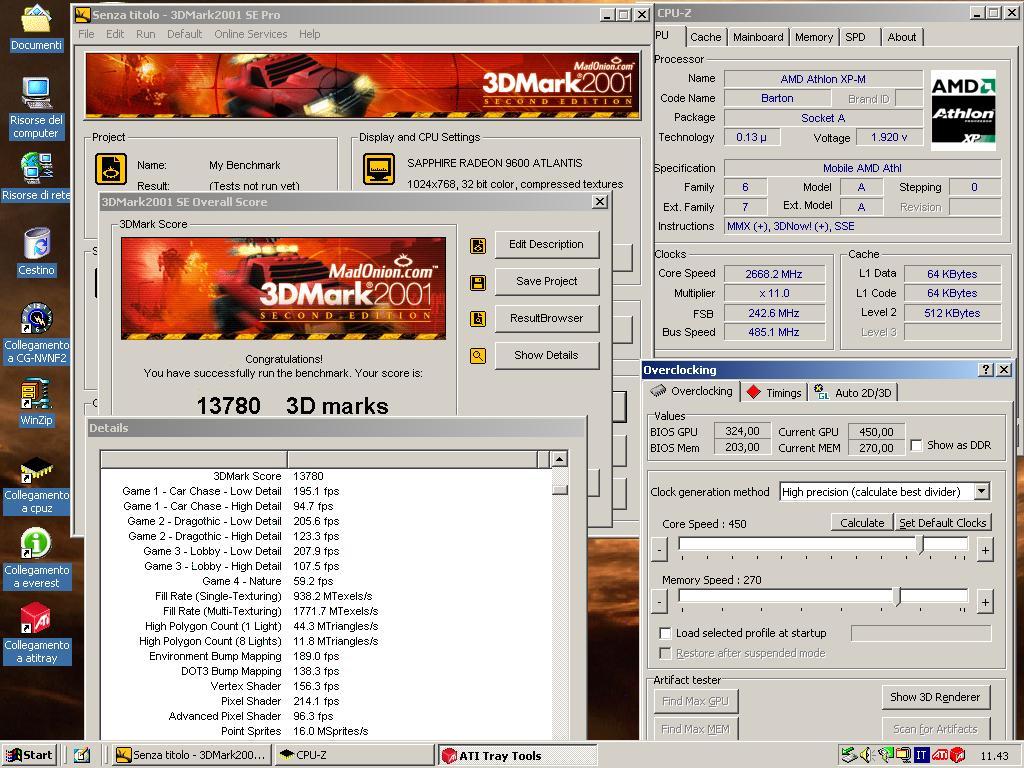The image size is (1024, 768).
Task: Open the Edit menu in 3DMark2001
Action: pyautogui.click(x=115, y=34)
